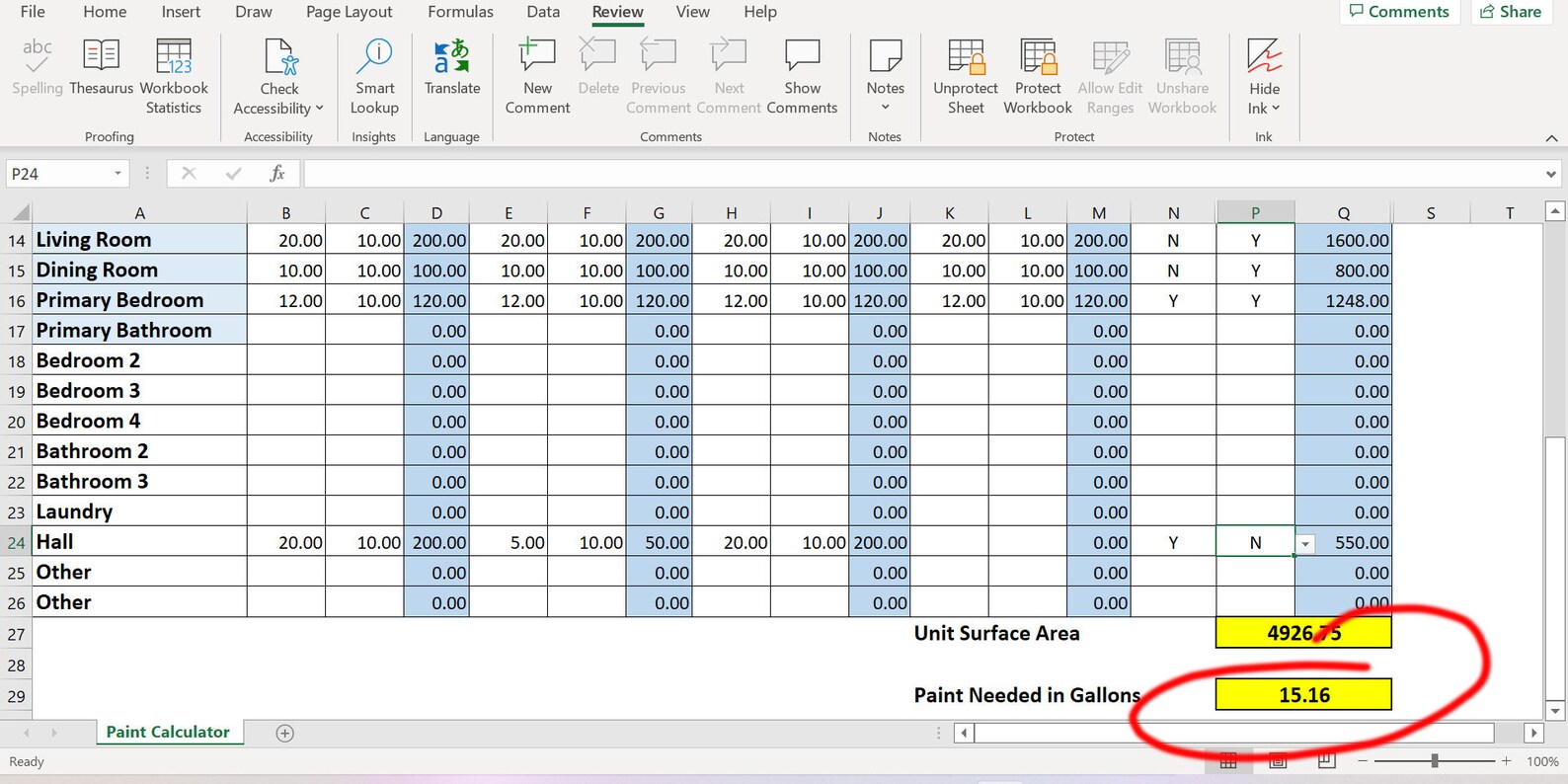
Task: Expand the Hide Ink dropdown arrow
Action: click(1276, 109)
